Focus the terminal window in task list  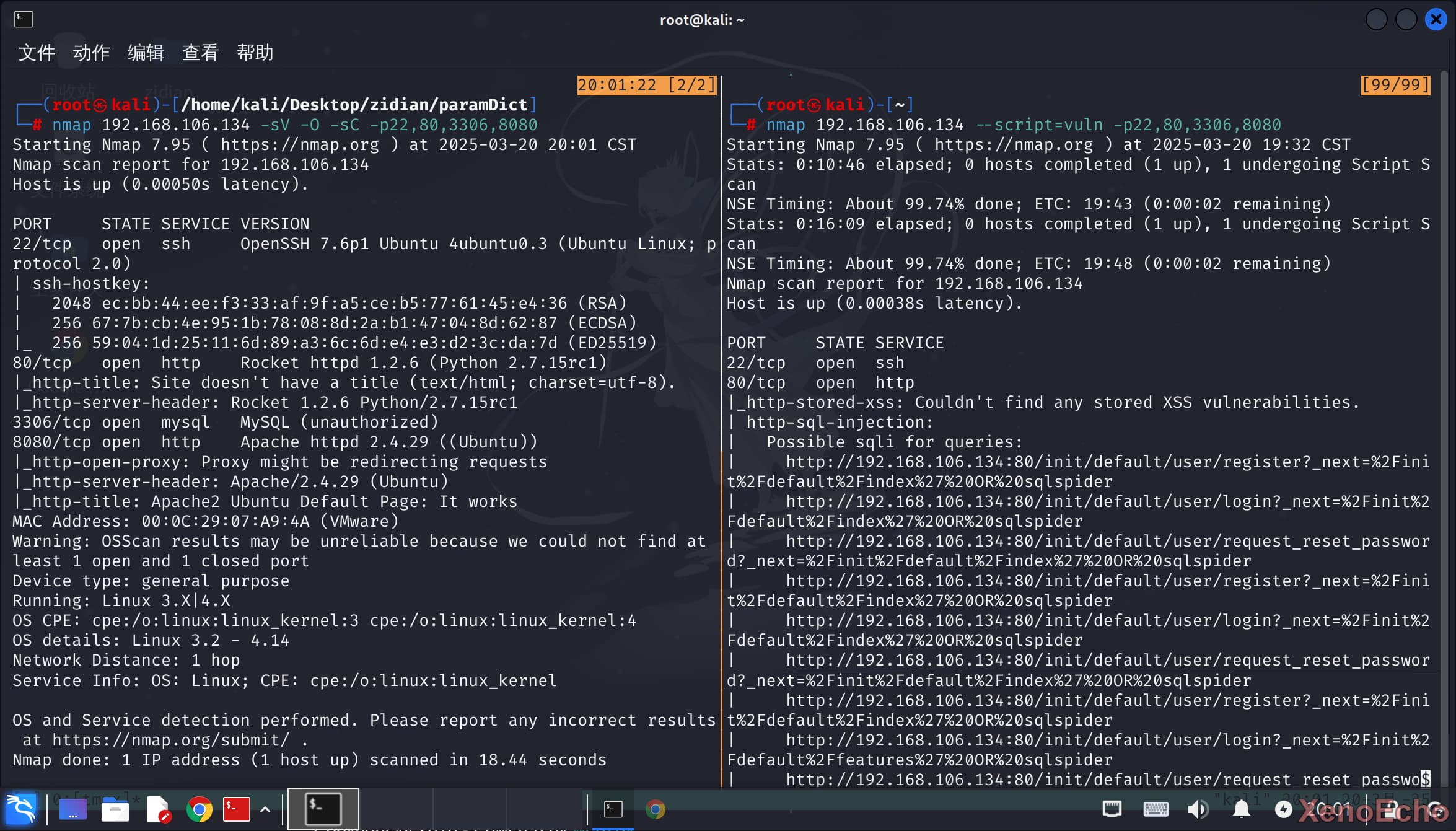click(613, 809)
